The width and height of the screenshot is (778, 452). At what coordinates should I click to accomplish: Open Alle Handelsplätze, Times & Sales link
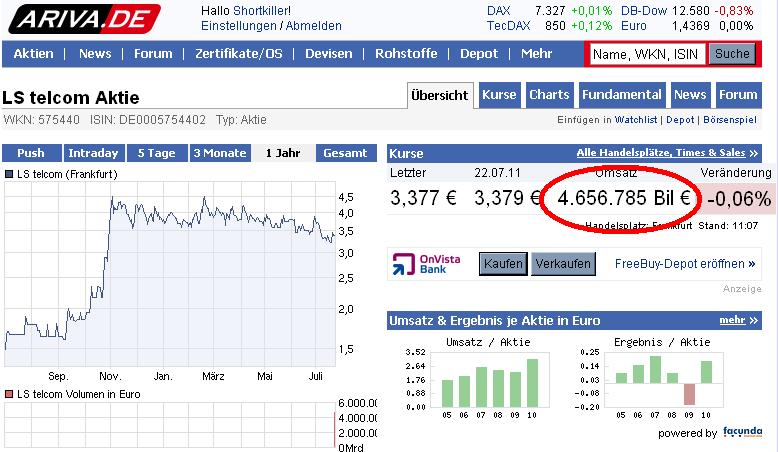point(667,153)
